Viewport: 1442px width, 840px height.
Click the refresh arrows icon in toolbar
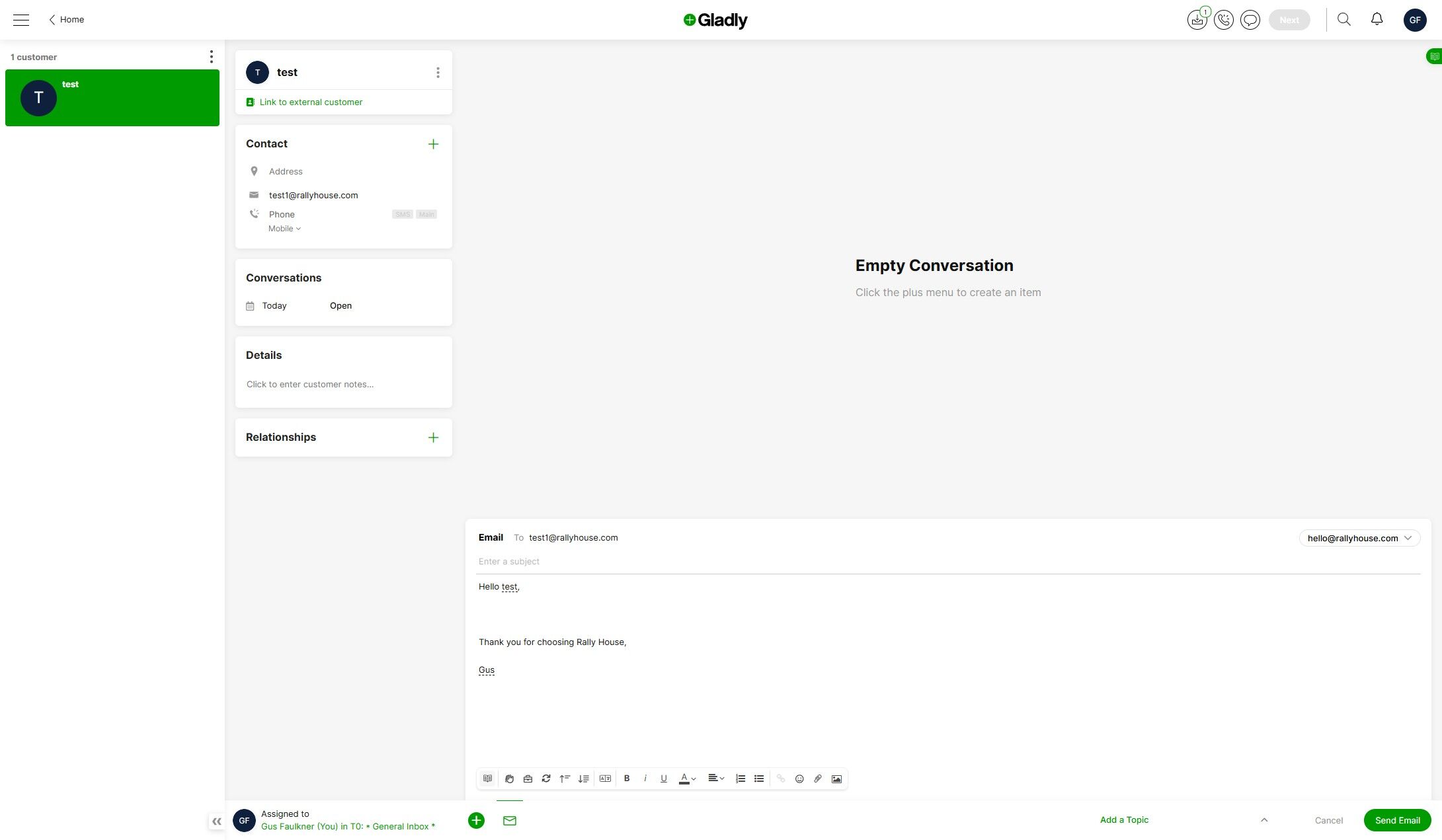point(546,779)
